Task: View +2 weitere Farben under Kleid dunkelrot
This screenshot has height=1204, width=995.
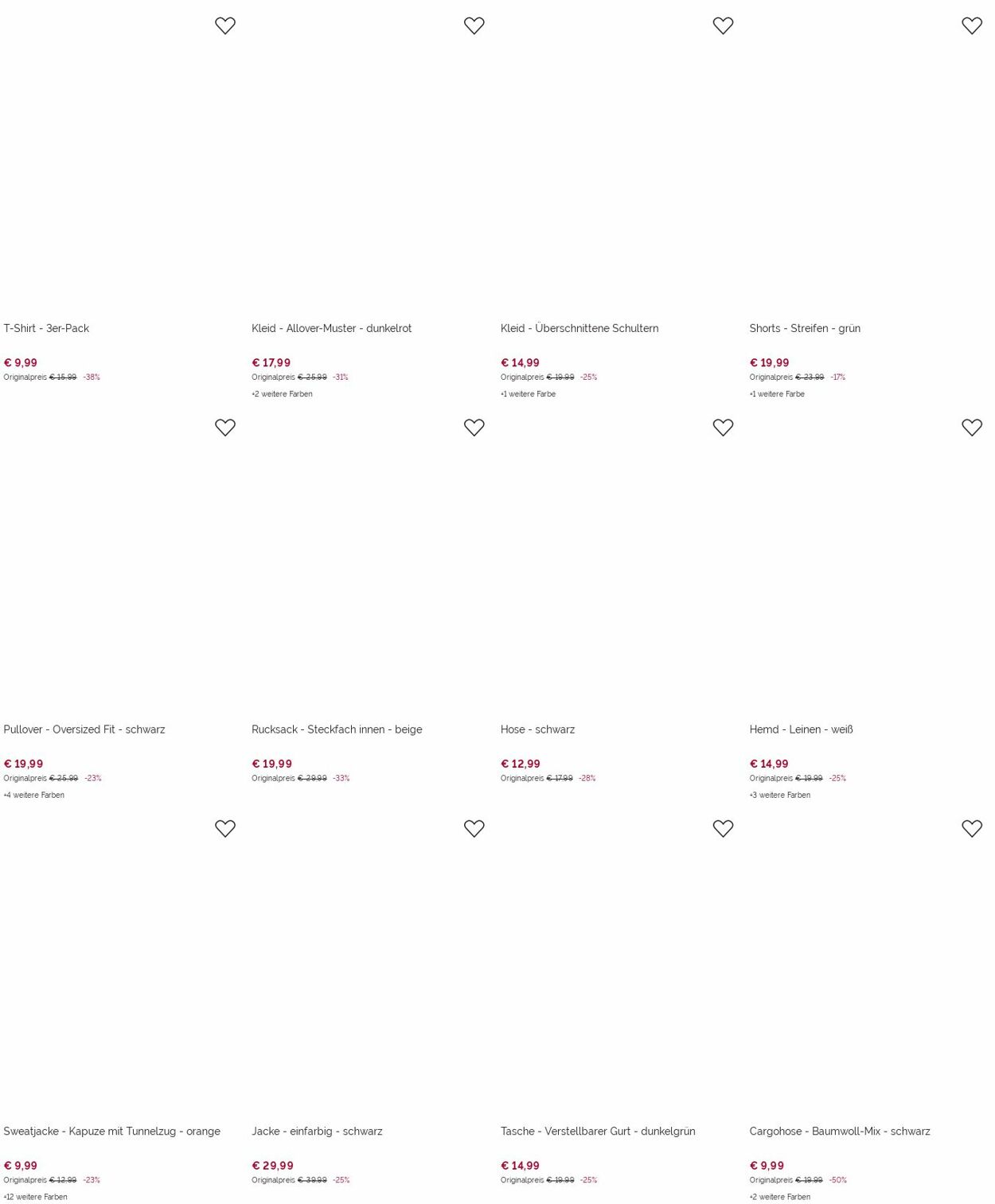Action: point(282,393)
